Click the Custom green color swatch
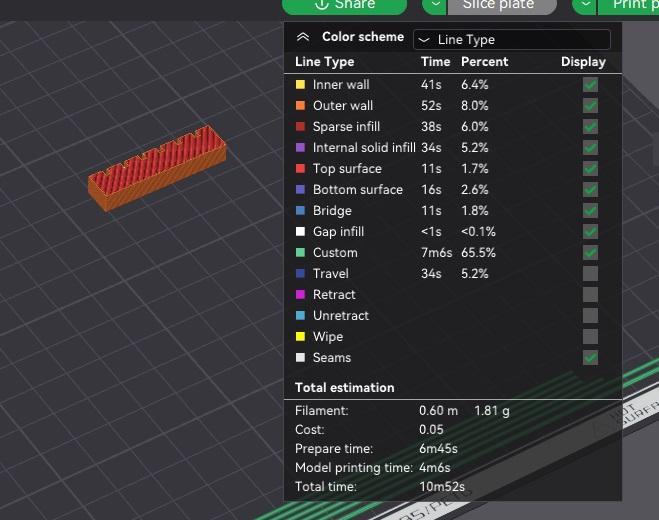Screen dimensions: 659x520 pyautogui.click(x=300, y=253)
